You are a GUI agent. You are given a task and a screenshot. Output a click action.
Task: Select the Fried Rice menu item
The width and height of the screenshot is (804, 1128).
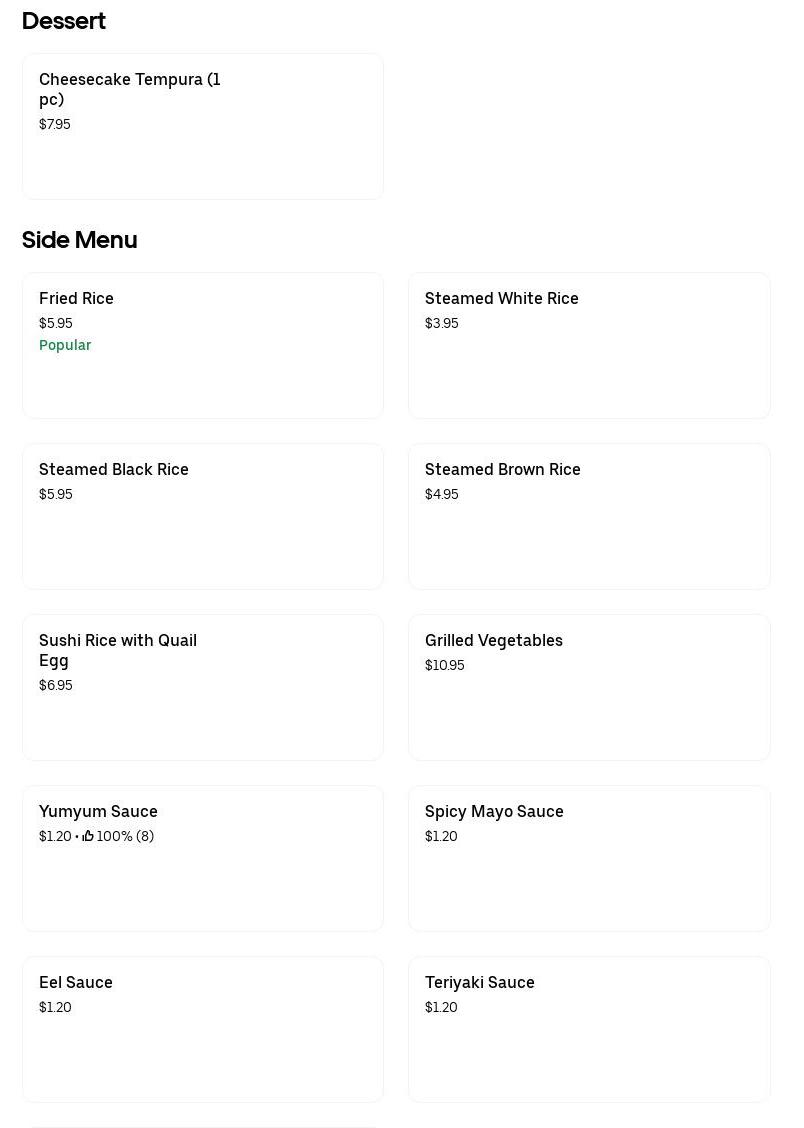coord(202,346)
